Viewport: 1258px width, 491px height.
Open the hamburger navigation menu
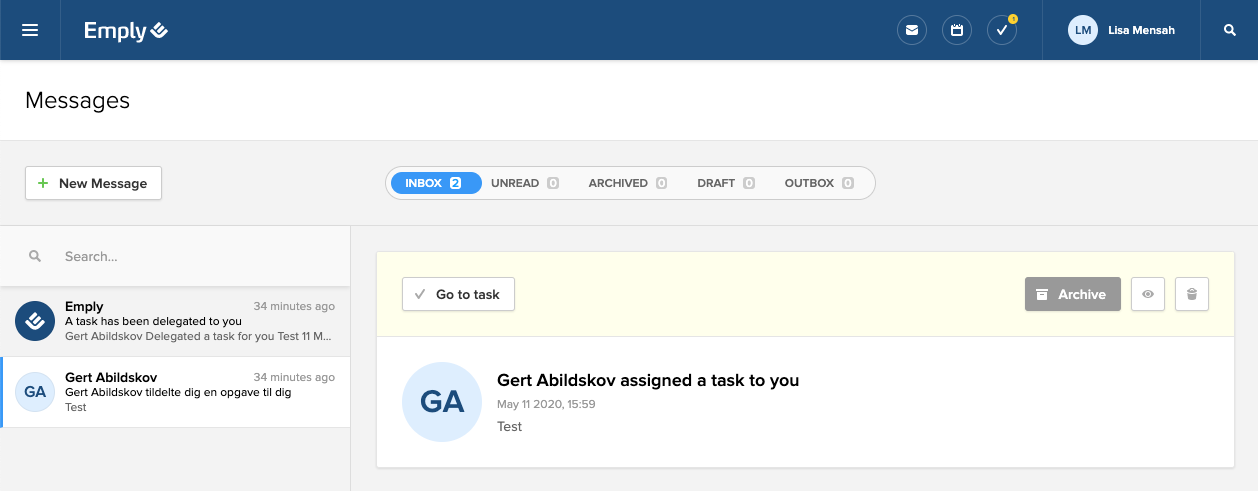coord(30,30)
